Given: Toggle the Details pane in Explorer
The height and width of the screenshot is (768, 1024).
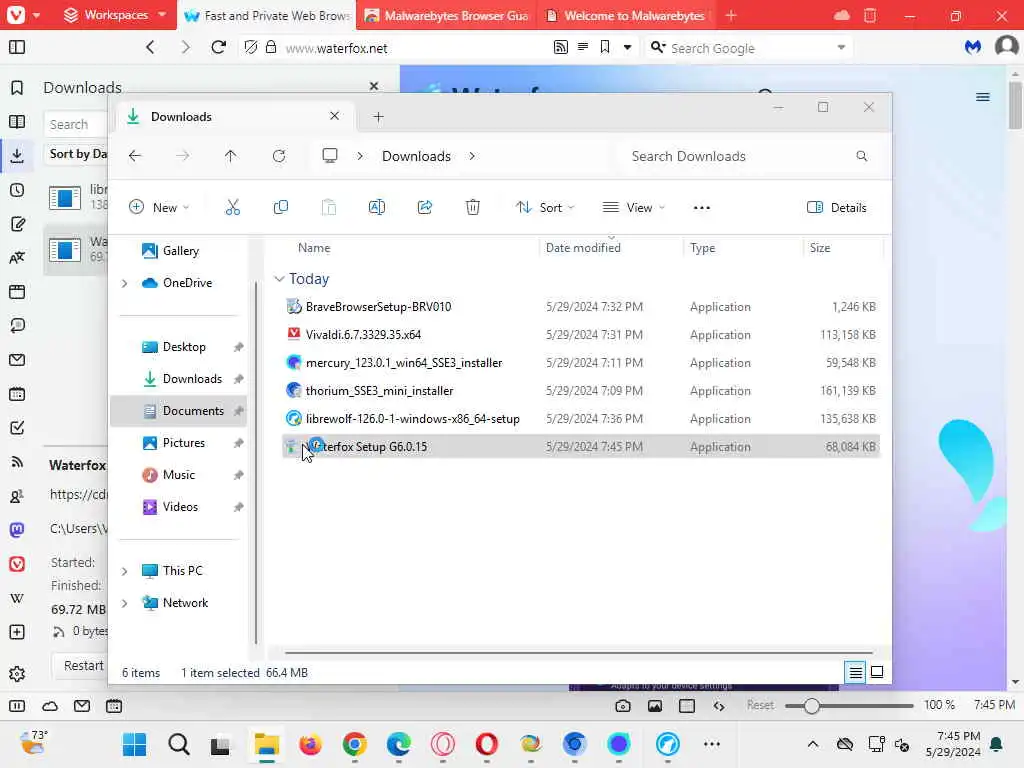Looking at the screenshot, I should [x=837, y=208].
